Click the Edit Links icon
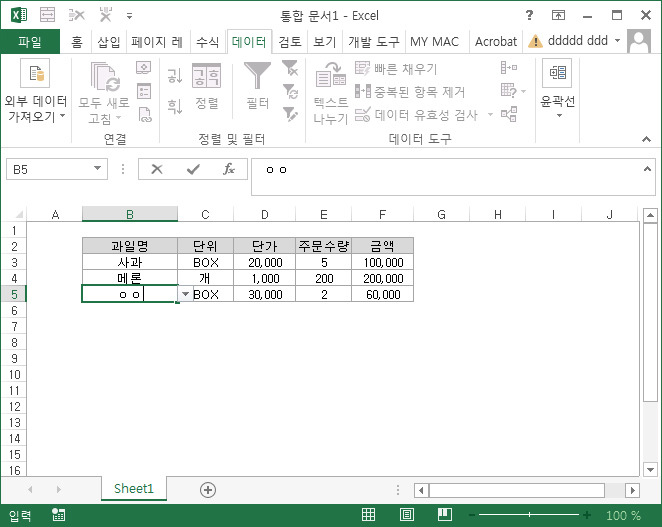This screenshot has width=662, height=527. point(144,114)
